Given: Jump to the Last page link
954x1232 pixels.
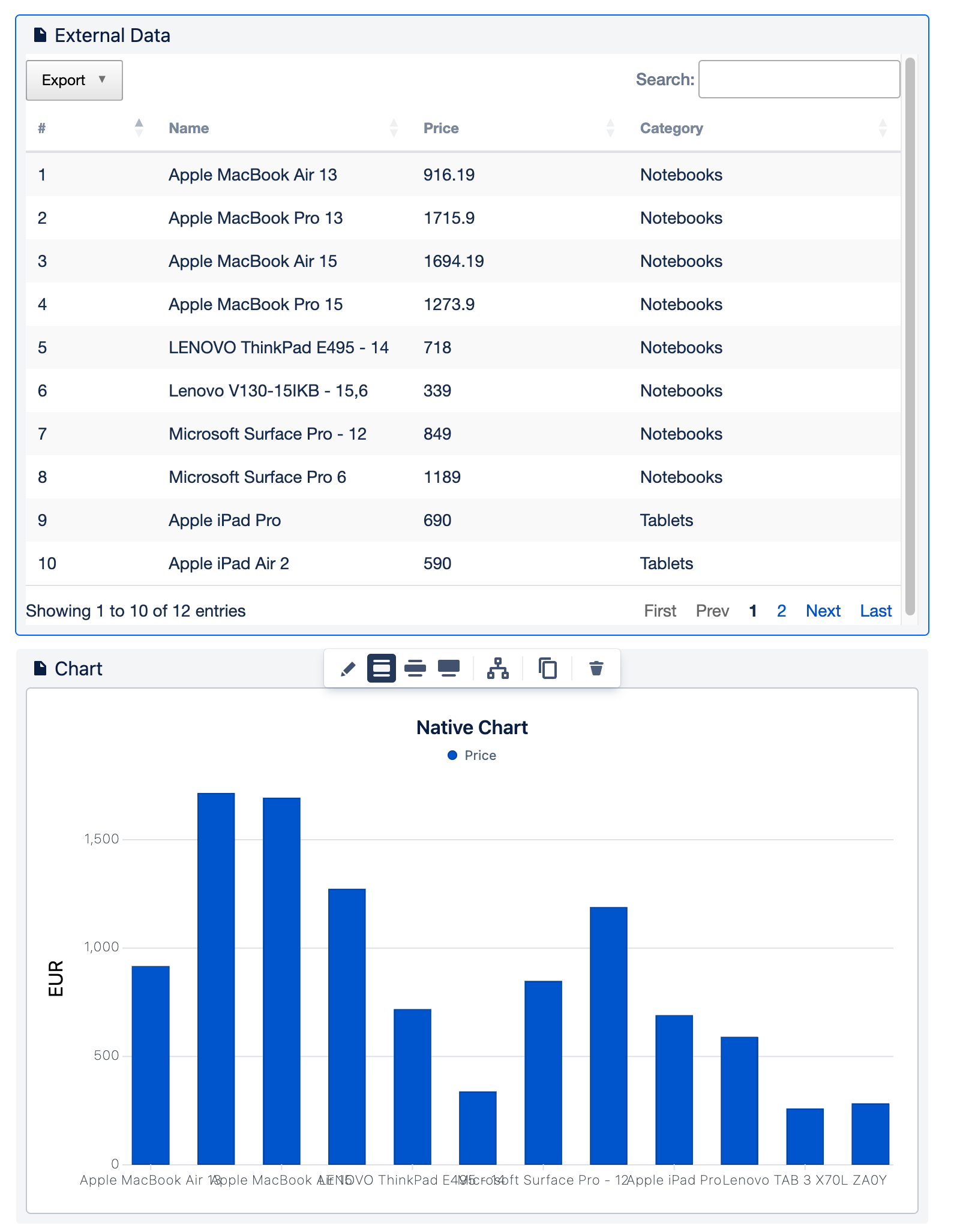Looking at the screenshot, I should pyautogui.click(x=875, y=611).
